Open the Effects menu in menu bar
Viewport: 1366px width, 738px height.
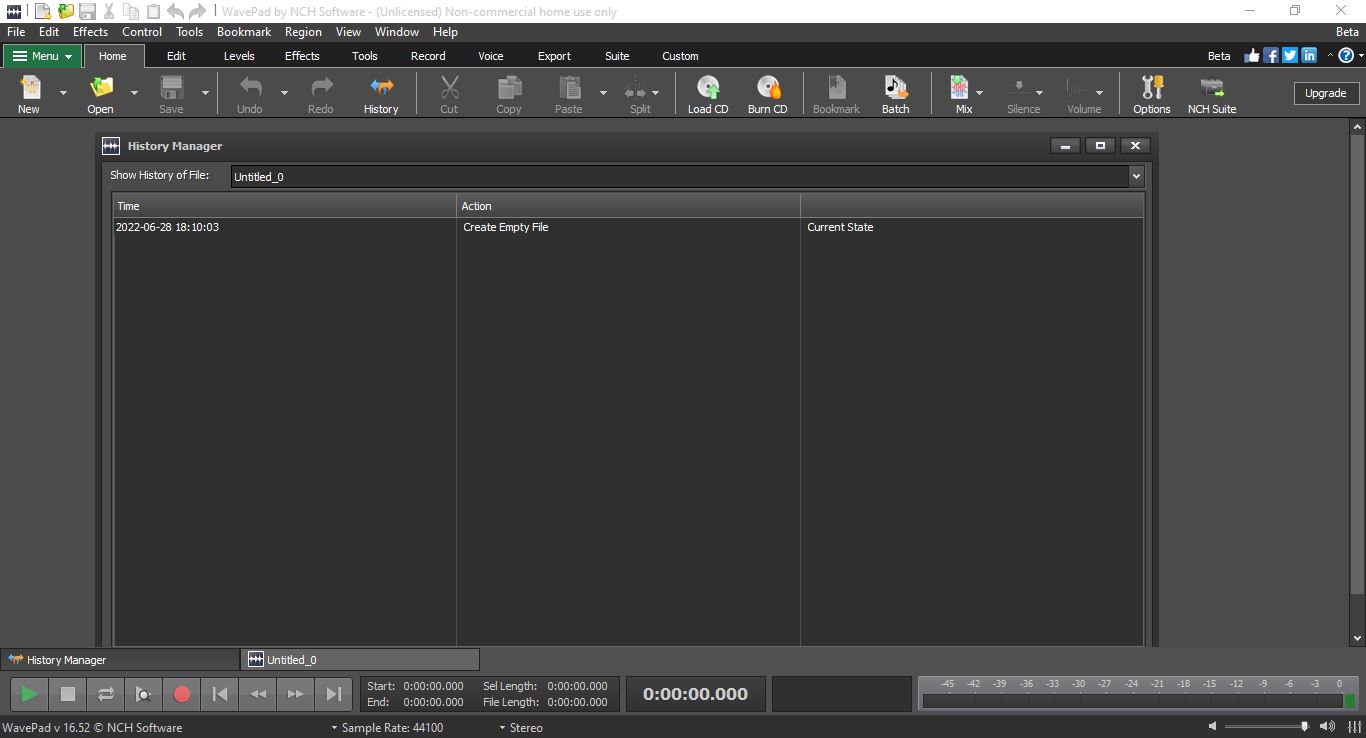coord(90,32)
